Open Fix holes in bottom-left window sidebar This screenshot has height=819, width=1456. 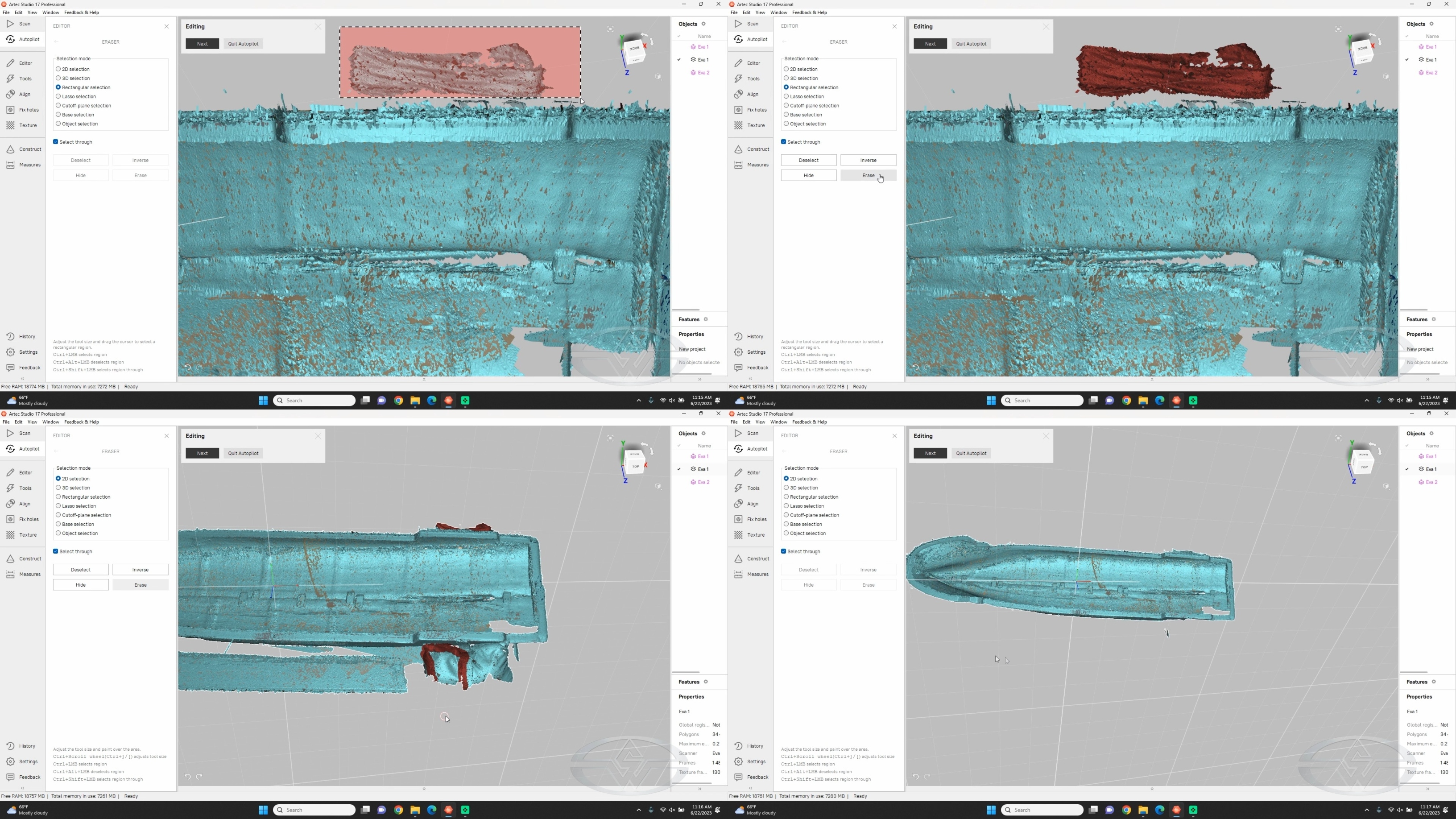(23, 519)
